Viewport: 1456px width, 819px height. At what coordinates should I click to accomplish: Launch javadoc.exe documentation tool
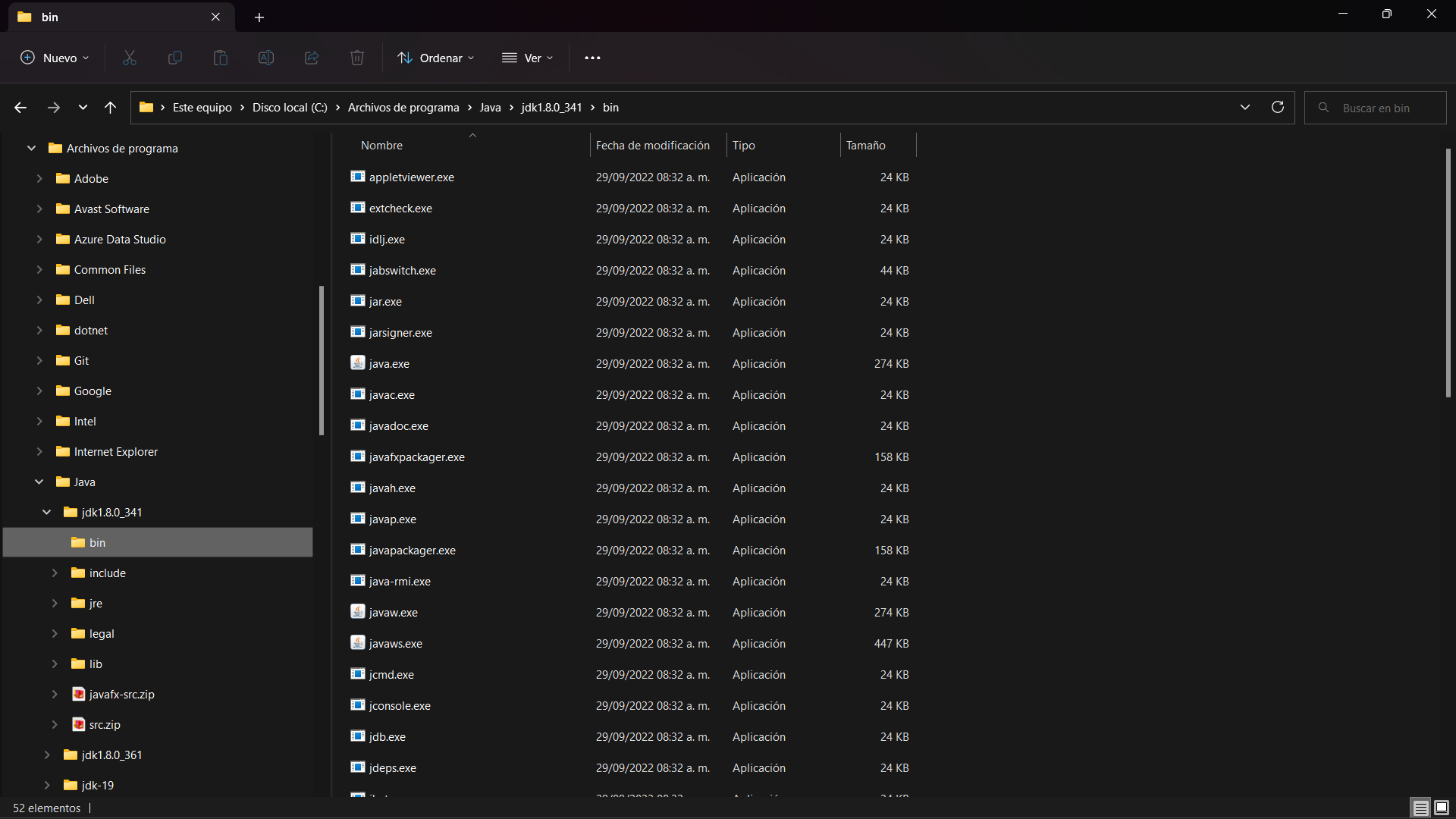(x=398, y=425)
